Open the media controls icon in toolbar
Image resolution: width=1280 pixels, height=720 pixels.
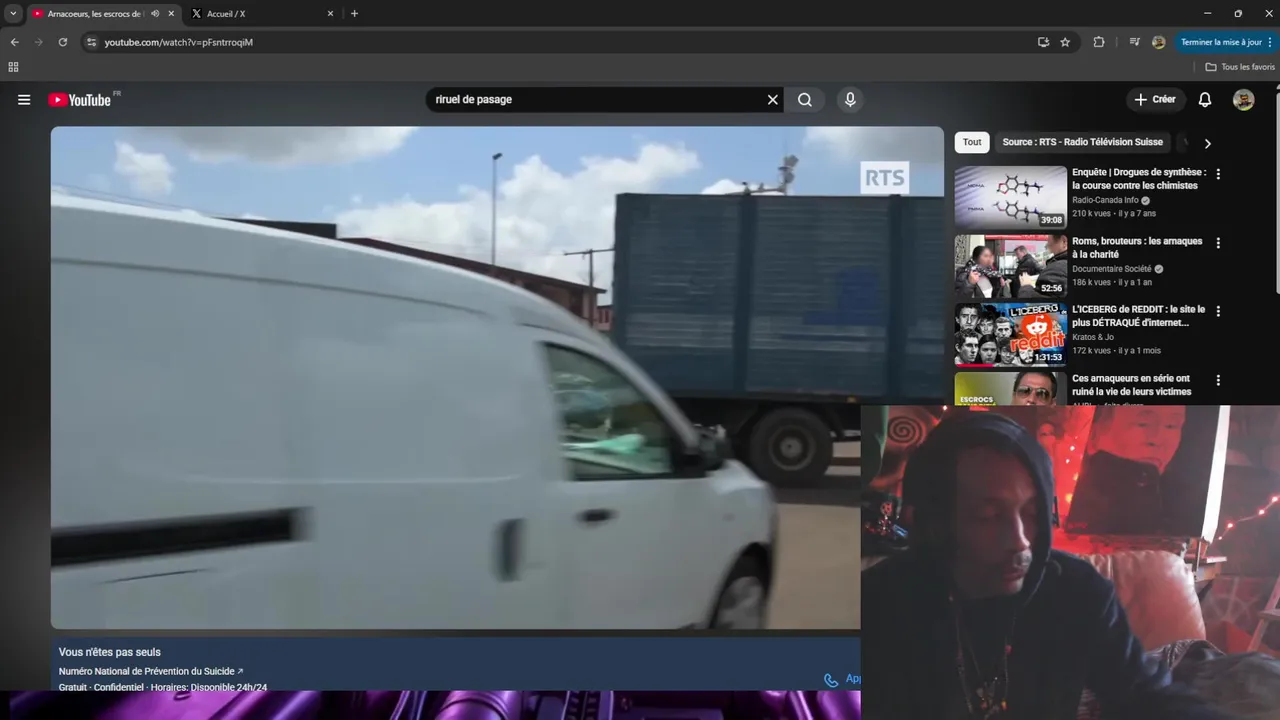(x=1134, y=42)
